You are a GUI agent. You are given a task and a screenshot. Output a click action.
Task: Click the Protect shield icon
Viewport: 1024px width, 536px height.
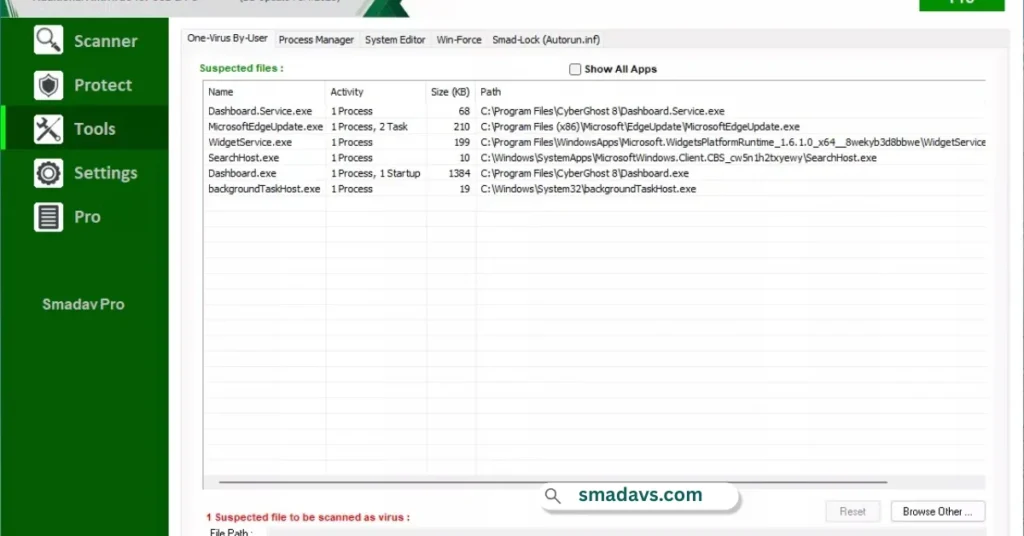[48, 85]
